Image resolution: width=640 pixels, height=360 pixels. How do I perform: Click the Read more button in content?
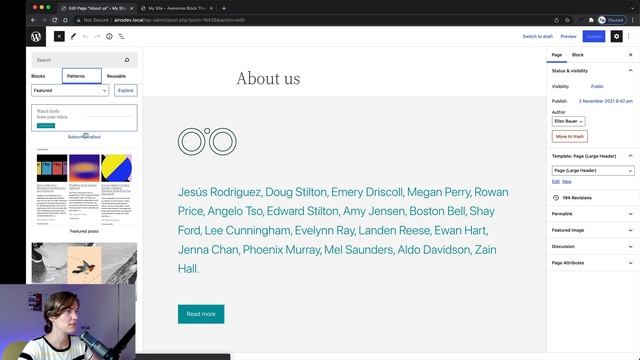[x=201, y=314]
